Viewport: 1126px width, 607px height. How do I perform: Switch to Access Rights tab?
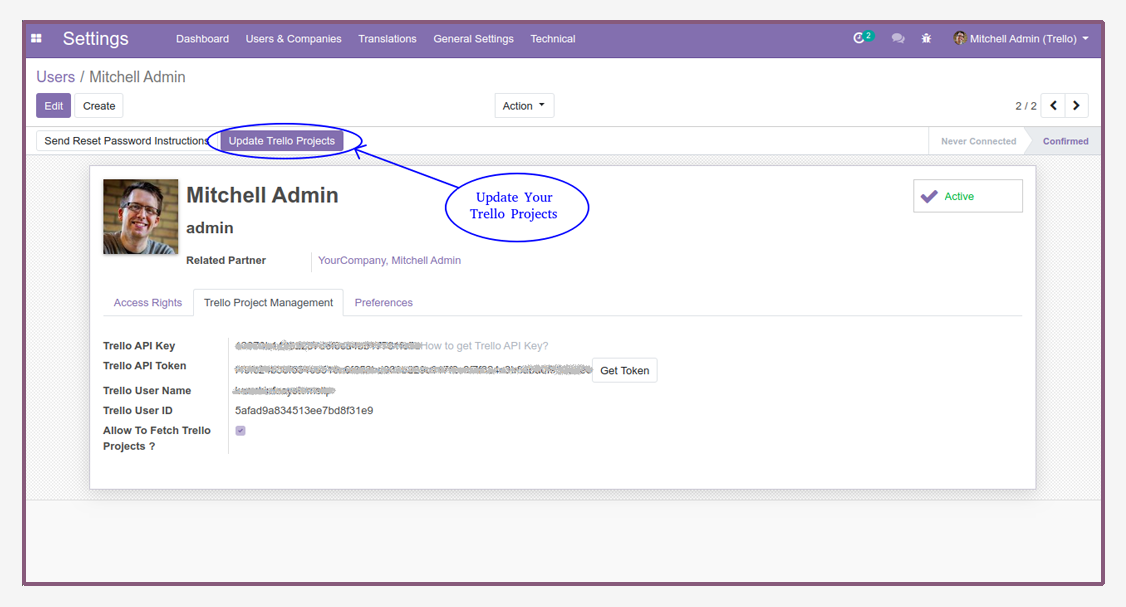(x=148, y=302)
